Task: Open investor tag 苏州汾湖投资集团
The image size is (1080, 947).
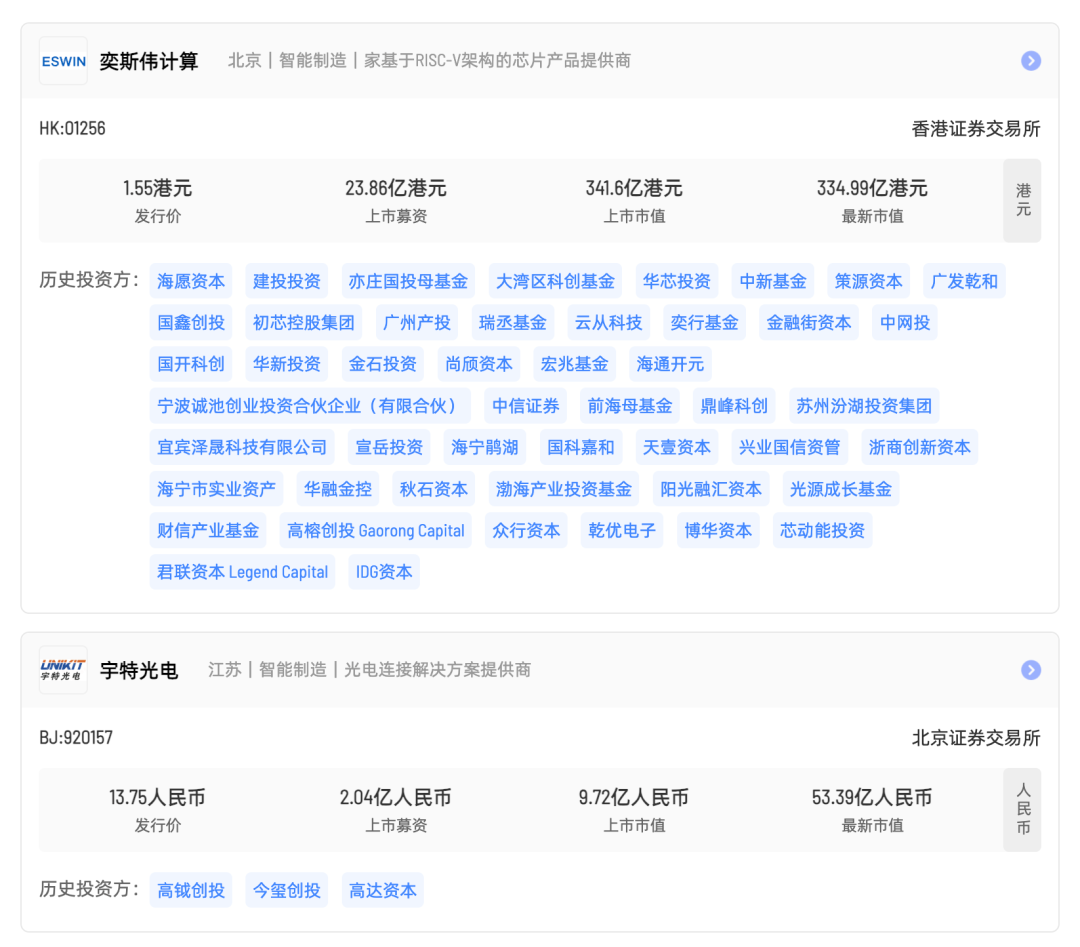Action: (864, 406)
